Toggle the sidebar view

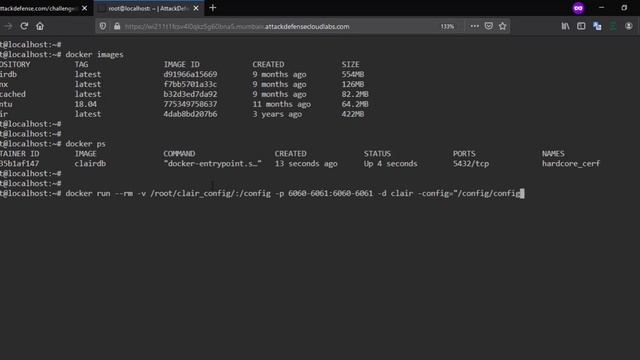(581, 26)
